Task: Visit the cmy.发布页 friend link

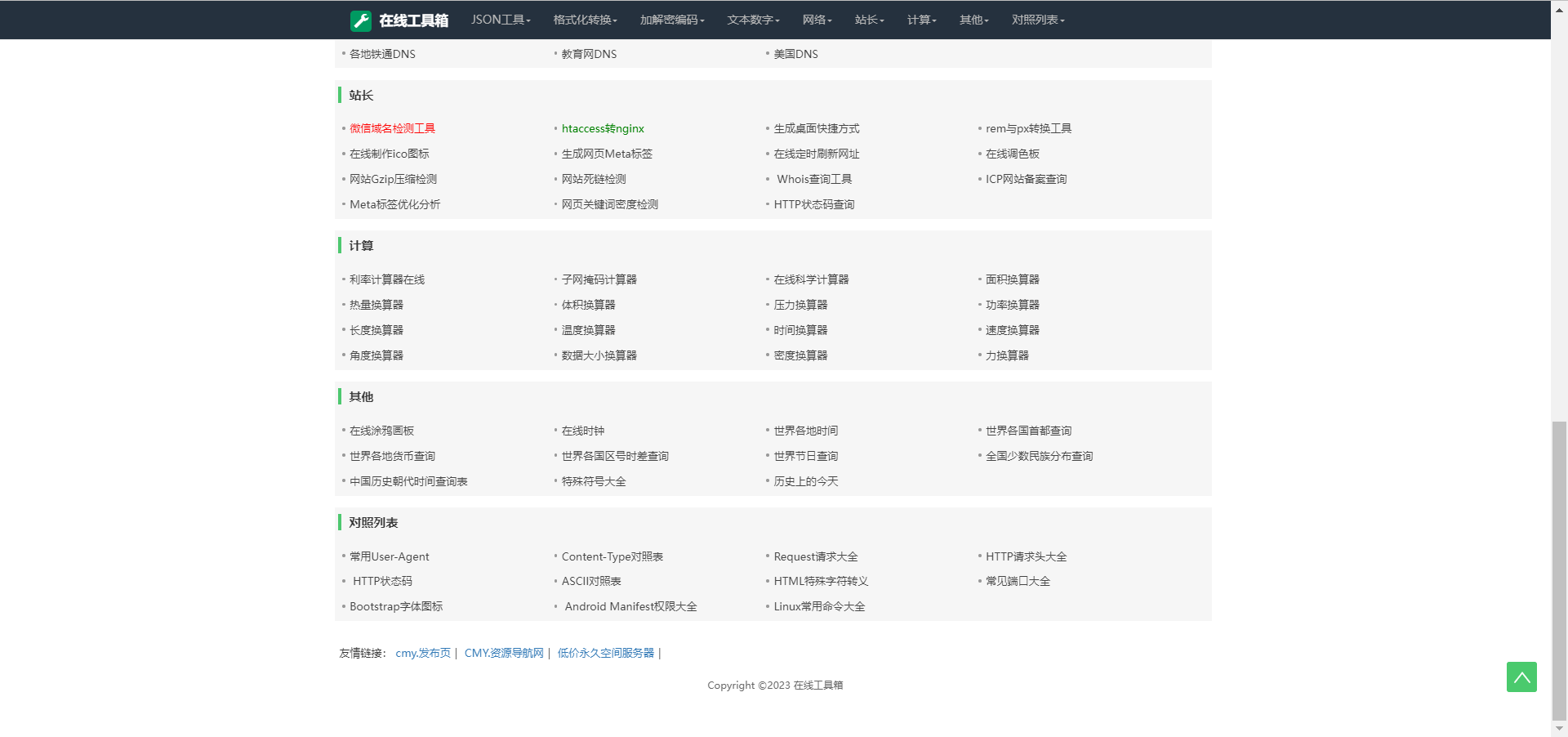Action: coord(422,653)
